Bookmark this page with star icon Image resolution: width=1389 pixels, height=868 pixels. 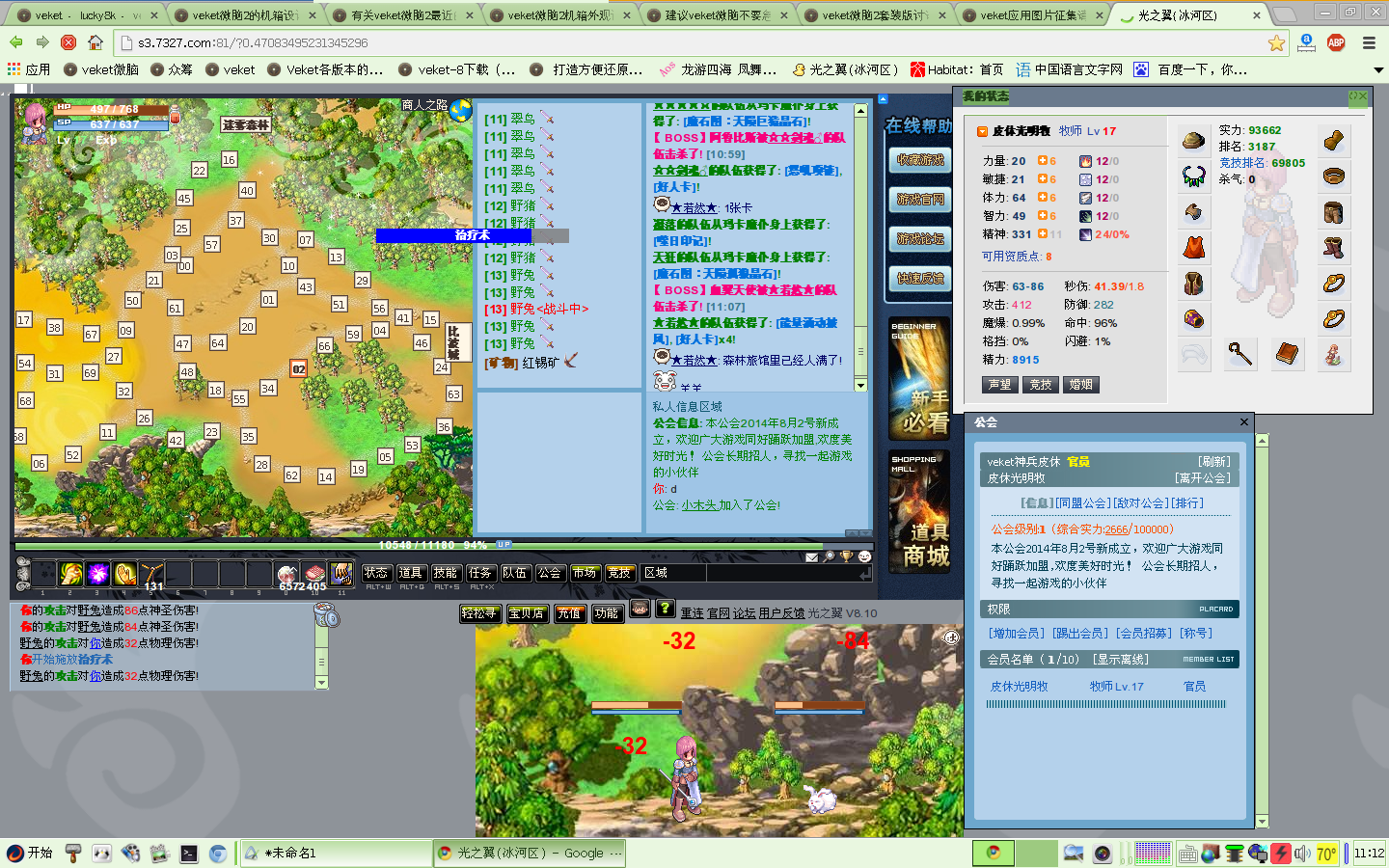[1276, 42]
